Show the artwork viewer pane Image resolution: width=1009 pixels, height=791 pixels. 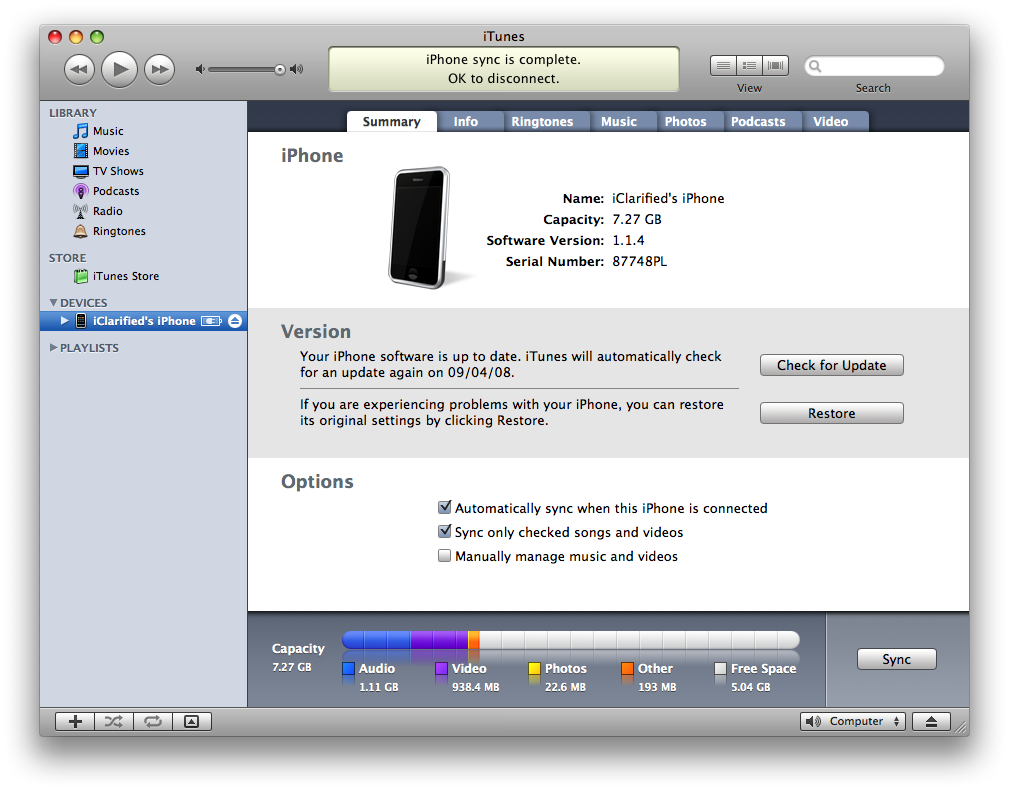tap(192, 721)
